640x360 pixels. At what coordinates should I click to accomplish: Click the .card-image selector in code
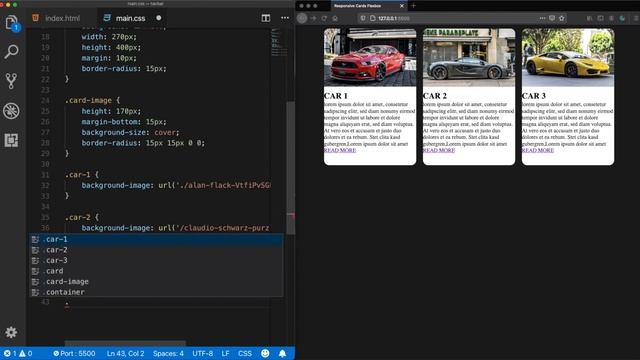coord(88,100)
